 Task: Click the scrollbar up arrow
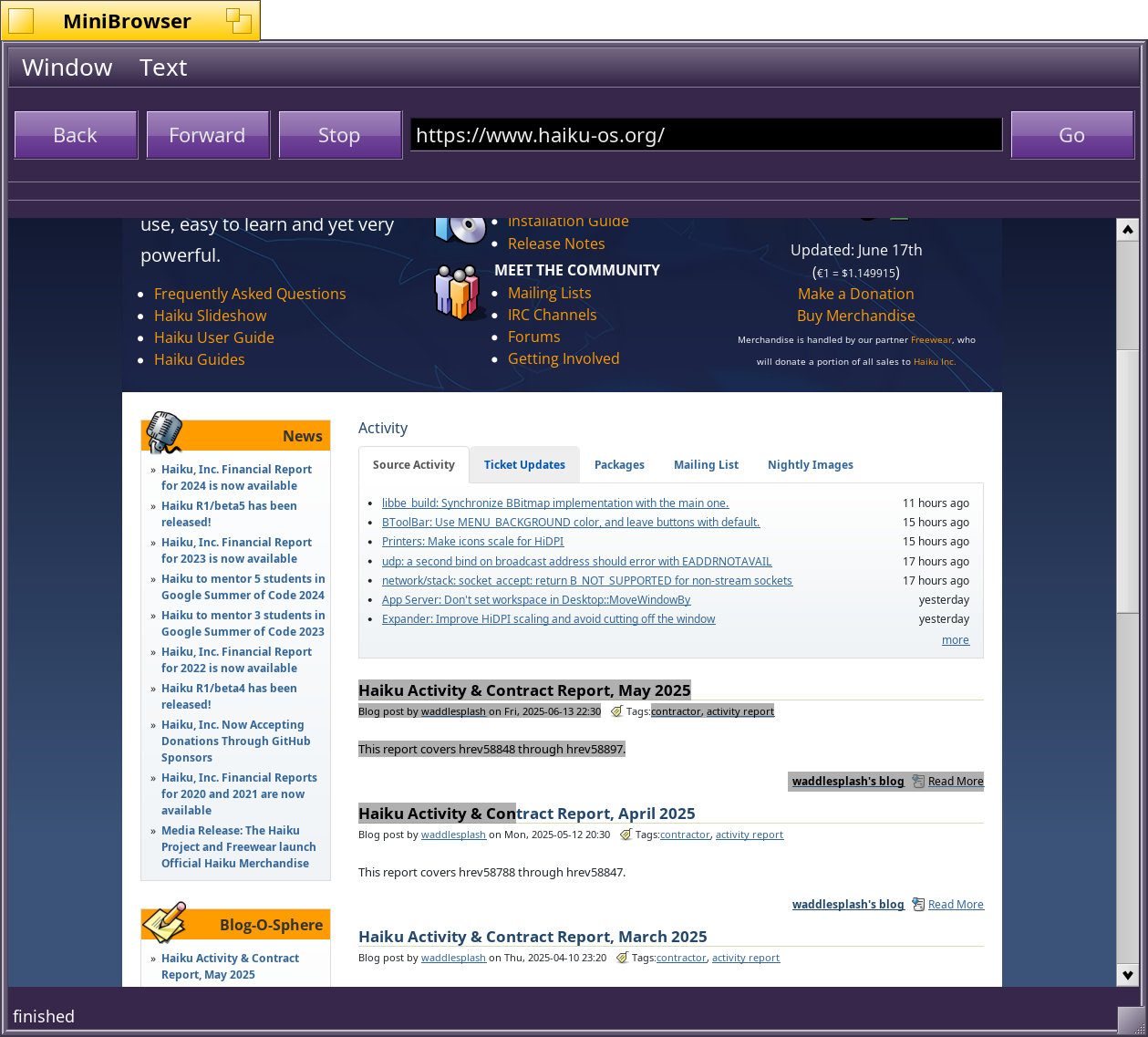1128,230
